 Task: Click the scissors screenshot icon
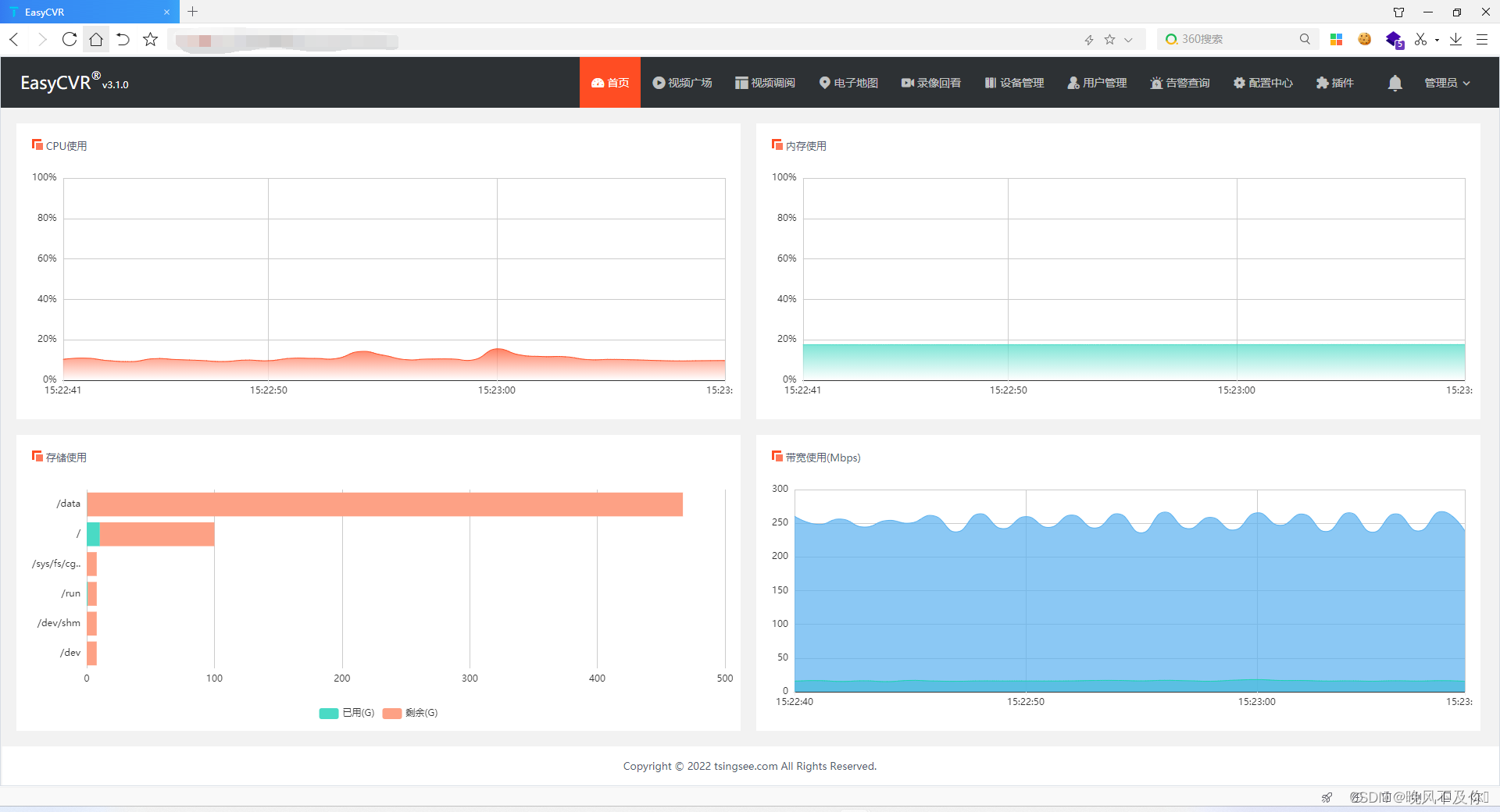pos(1420,39)
